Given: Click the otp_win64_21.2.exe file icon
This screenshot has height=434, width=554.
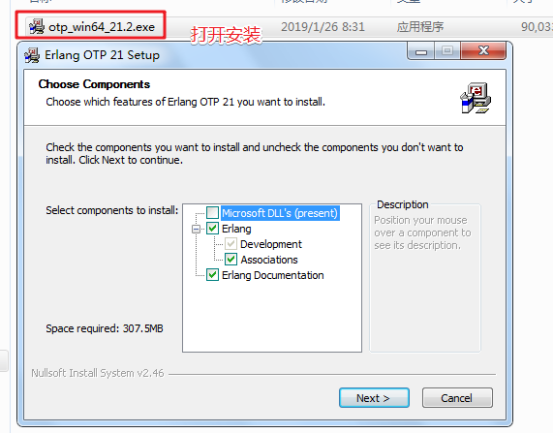Looking at the screenshot, I should tap(37, 27).
